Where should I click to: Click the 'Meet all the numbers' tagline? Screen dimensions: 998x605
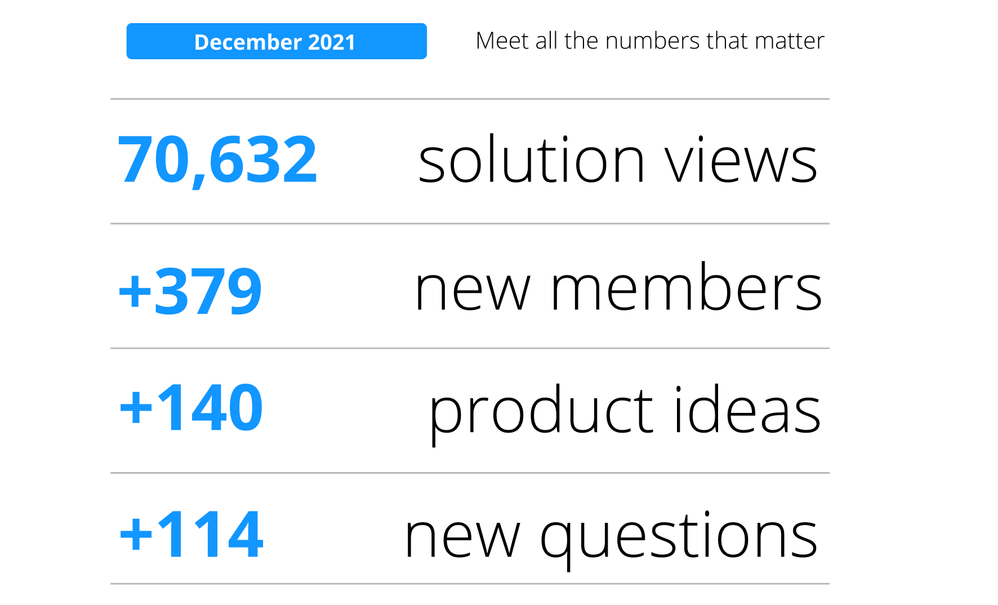(x=650, y=42)
